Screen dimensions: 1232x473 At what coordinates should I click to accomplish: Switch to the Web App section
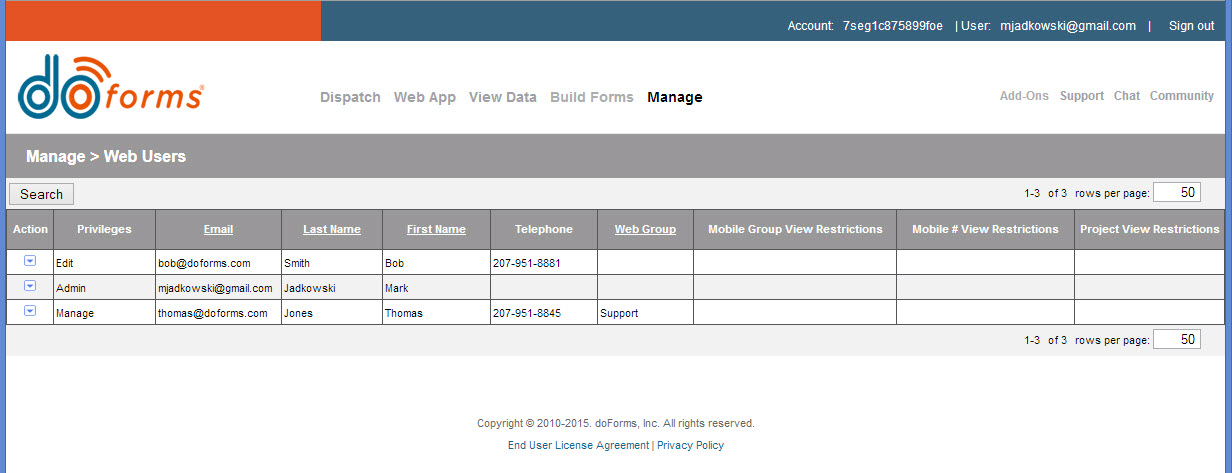[425, 97]
